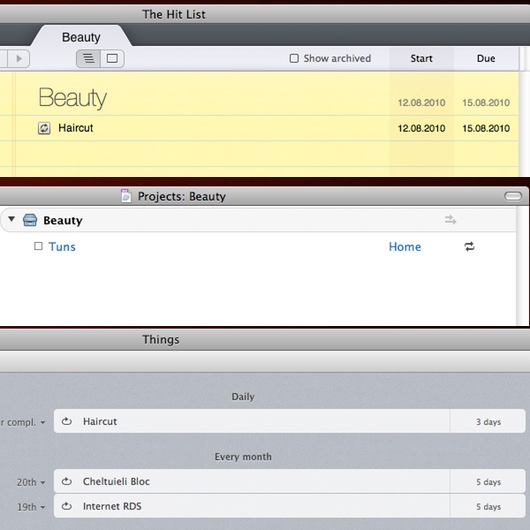Click the repeat arrows icon in Tuns row
530x530 pixels.
469,246
